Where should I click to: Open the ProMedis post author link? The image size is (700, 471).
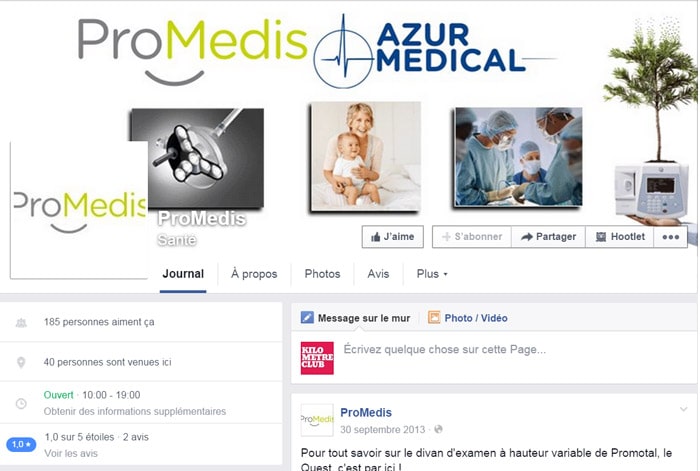(x=366, y=413)
